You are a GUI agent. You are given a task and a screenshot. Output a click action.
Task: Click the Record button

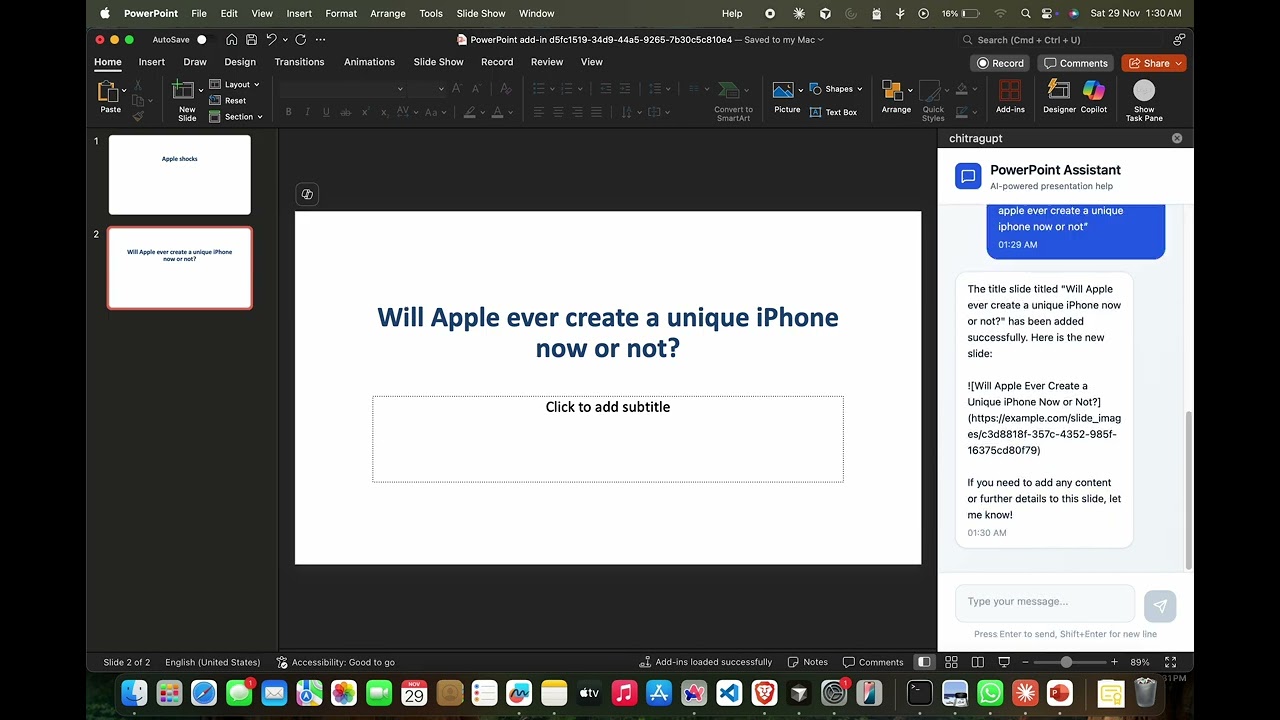click(999, 63)
